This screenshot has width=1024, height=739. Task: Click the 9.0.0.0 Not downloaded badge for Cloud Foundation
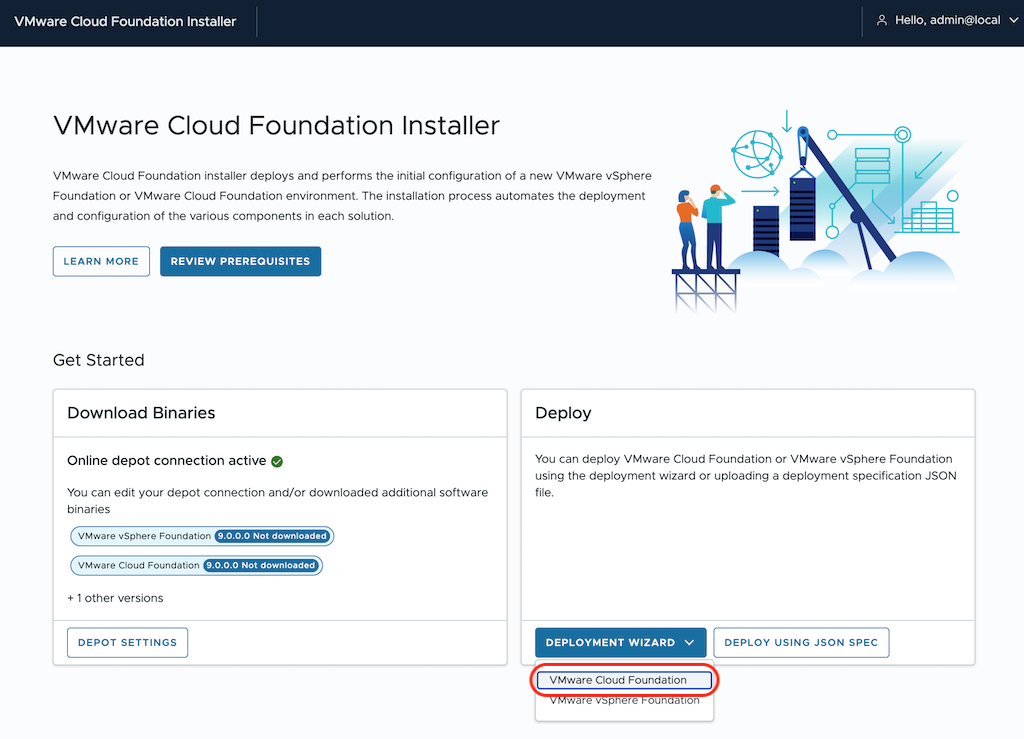coord(261,565)
